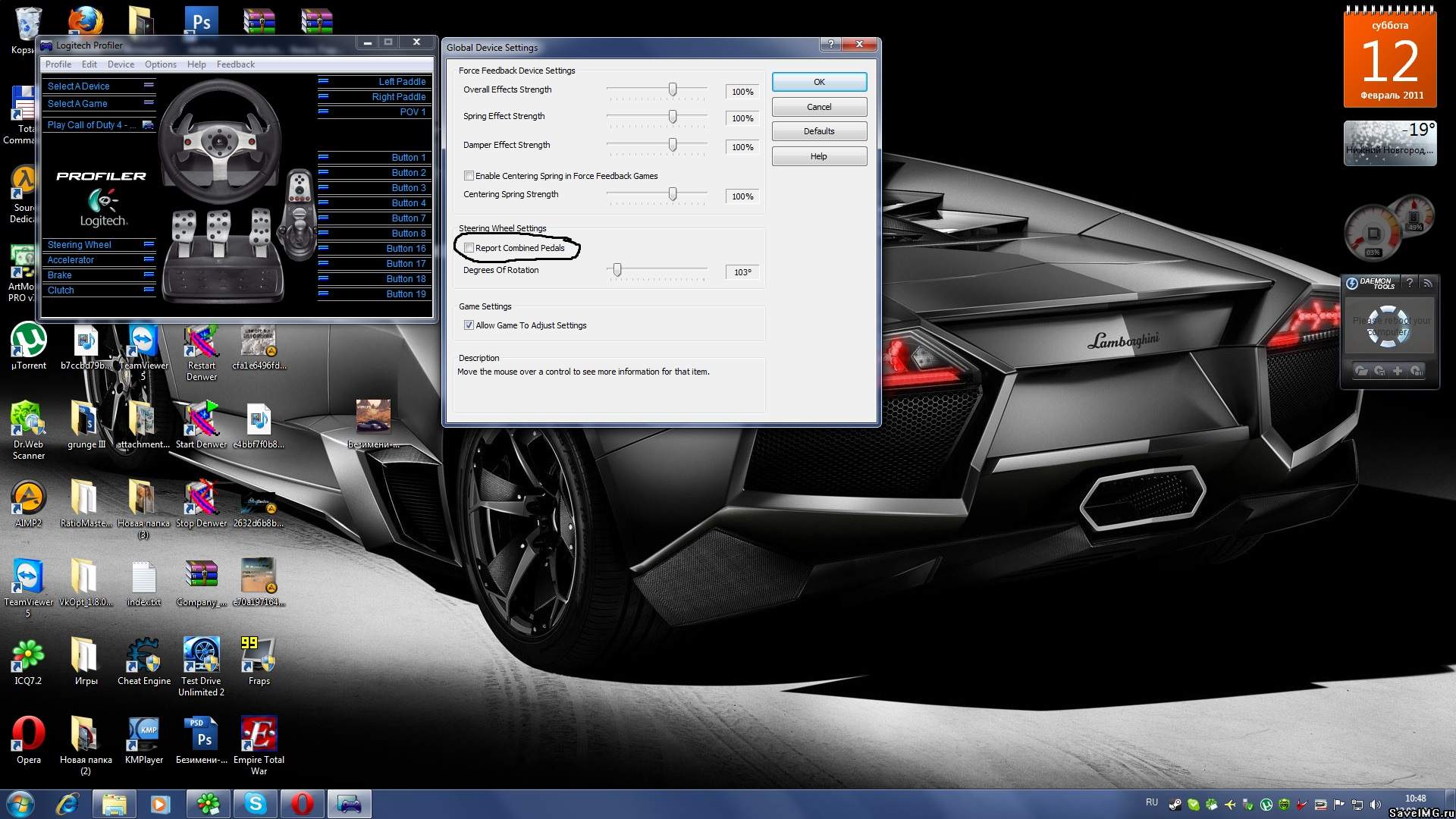The image size is (1456, 819).
Task: Enable Centering Spring in Force Feedback Games
Action: coord(469,176)
